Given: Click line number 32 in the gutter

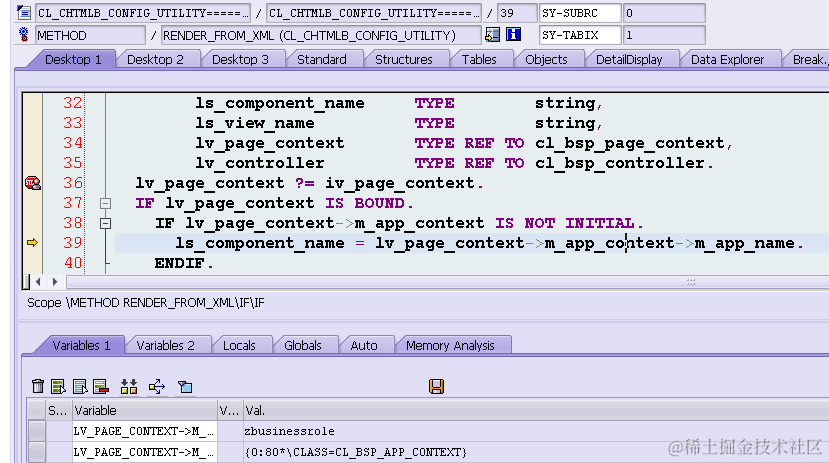Looking at the screenshot, I should click(x=72, y=103).
